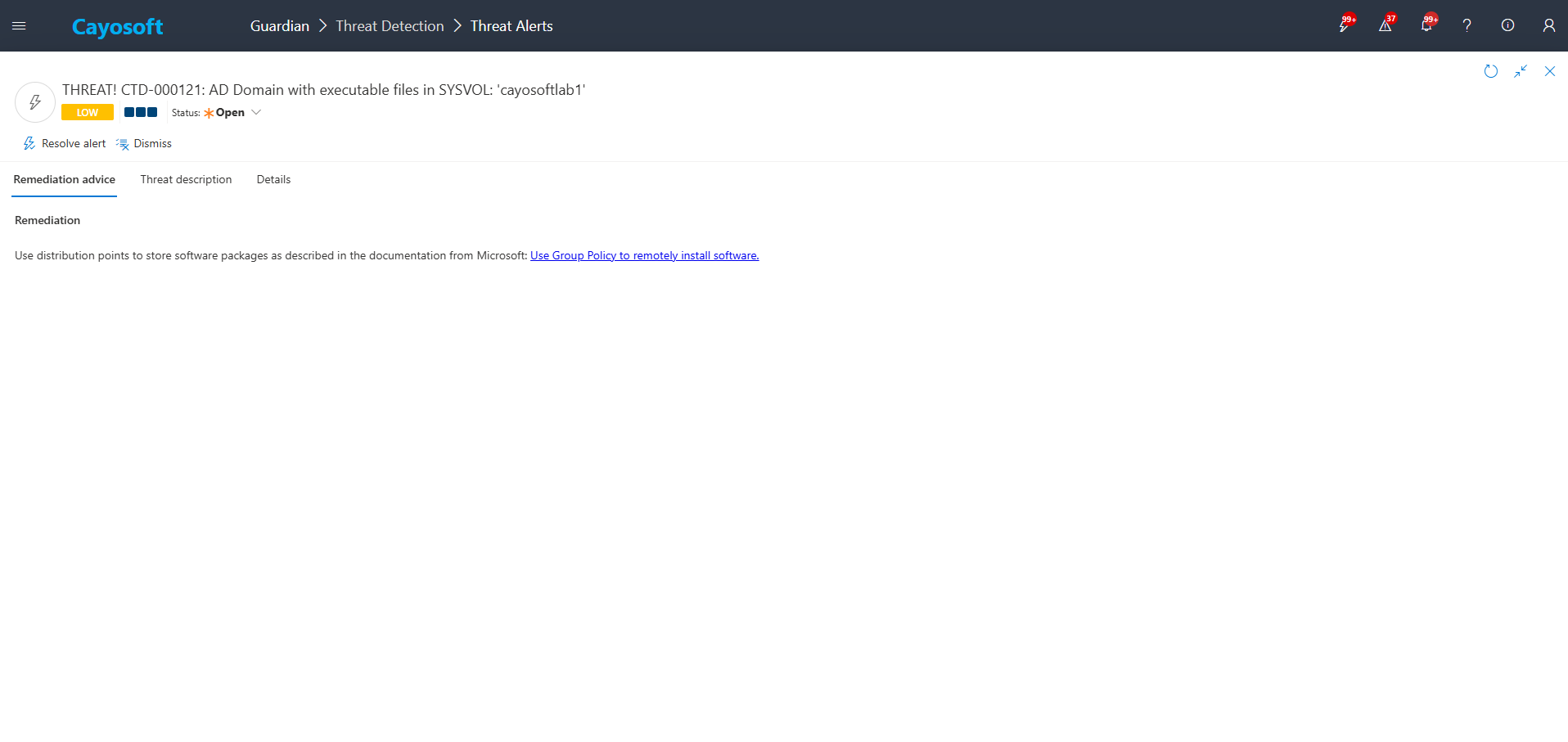Screen dimensions: 1568x742
Task: Open the Details tab
Action: [273, 180]
